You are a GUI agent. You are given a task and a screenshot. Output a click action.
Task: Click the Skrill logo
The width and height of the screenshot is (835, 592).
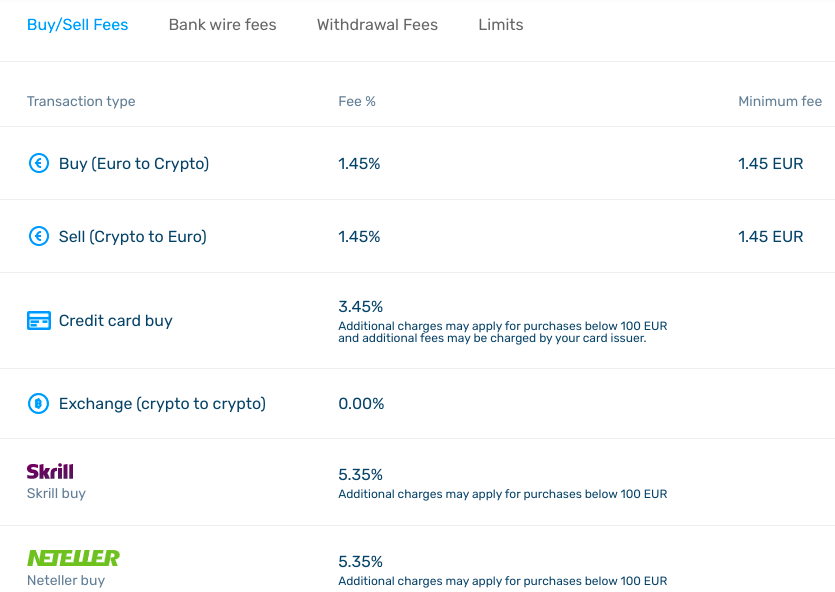pos(50,471)
